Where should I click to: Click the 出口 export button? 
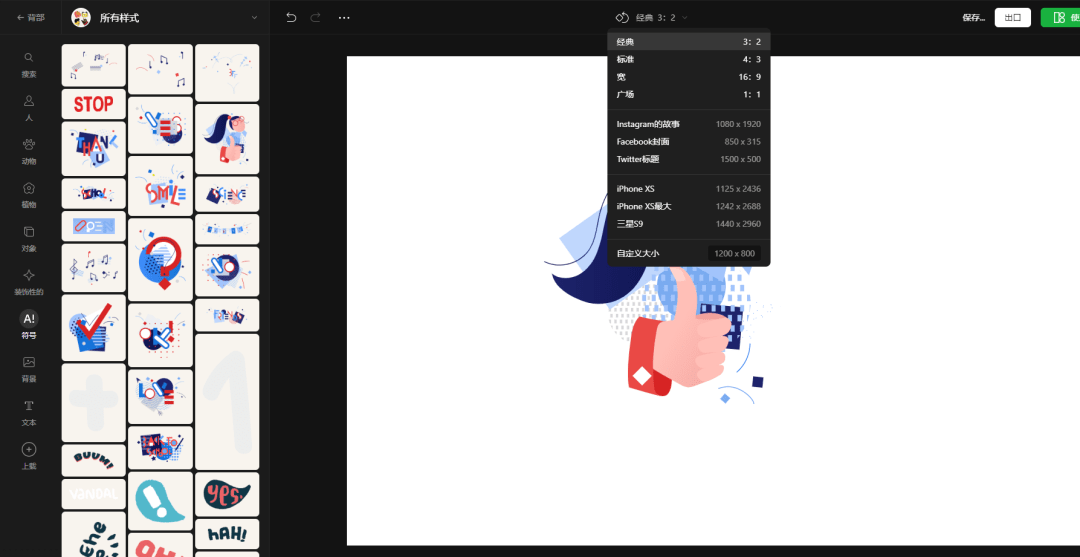tap(1012, 17)
